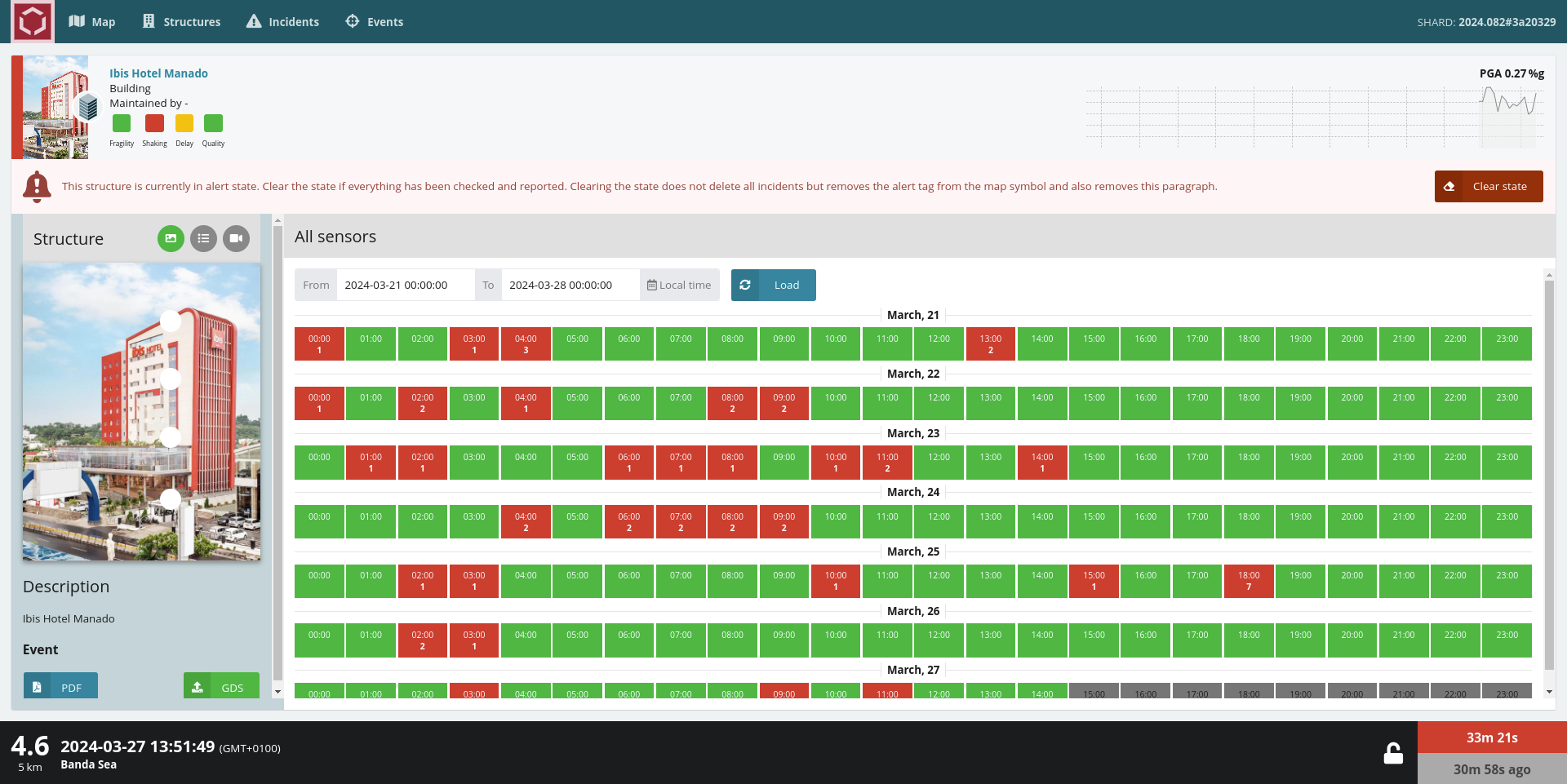Click the 30m 58s ago label
The height and width of the screenshot is (784, 1567).
click(1492, 769)
